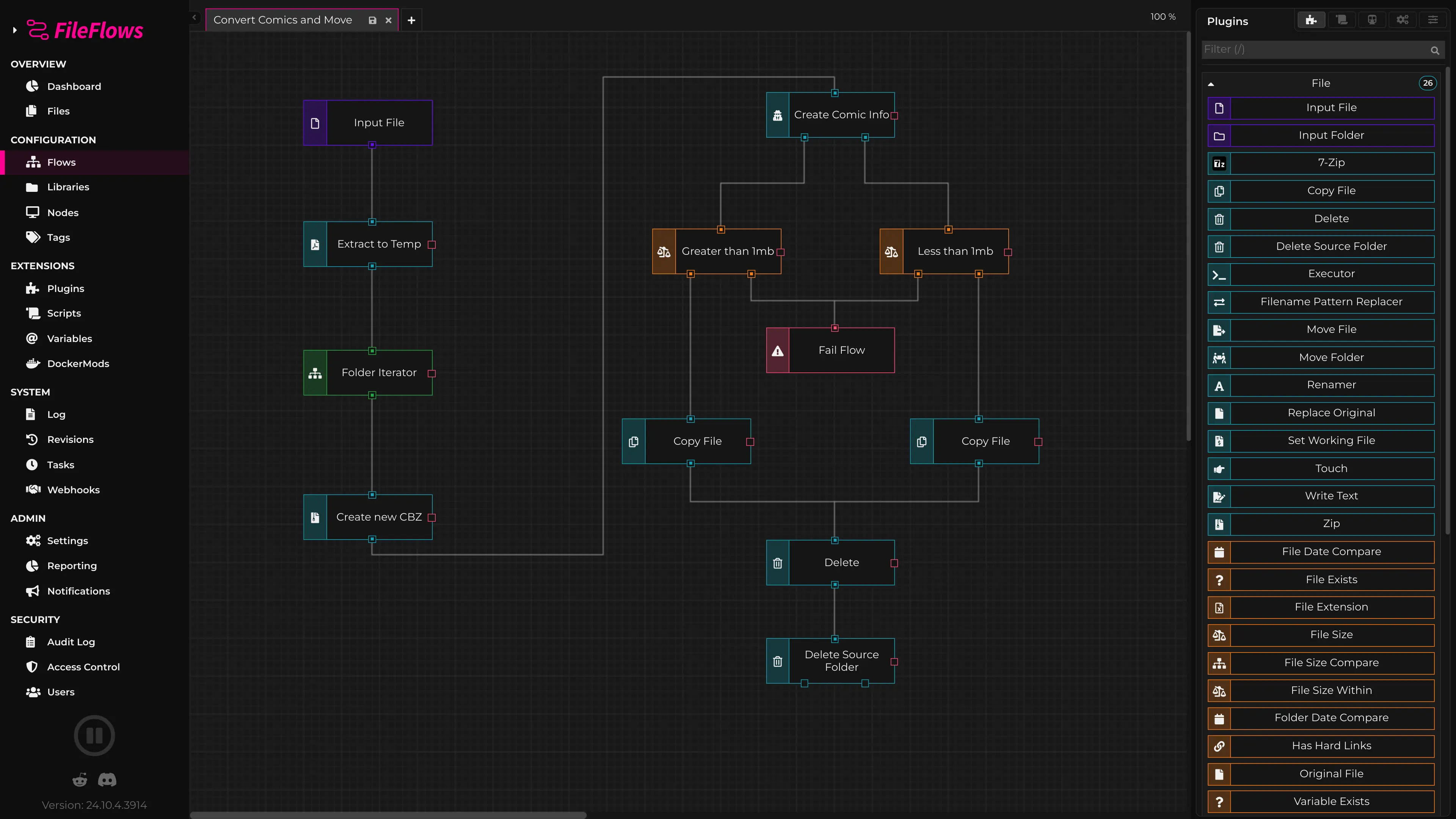Pick the Write Text plugin element
Image resolution: width=1456 pixels, height=819 pixels.
pos(1321,496)
